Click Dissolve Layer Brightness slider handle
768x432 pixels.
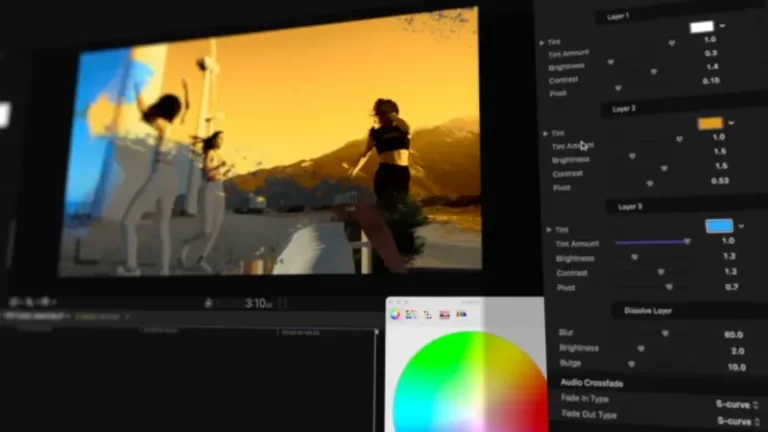[x=641, y=349]
